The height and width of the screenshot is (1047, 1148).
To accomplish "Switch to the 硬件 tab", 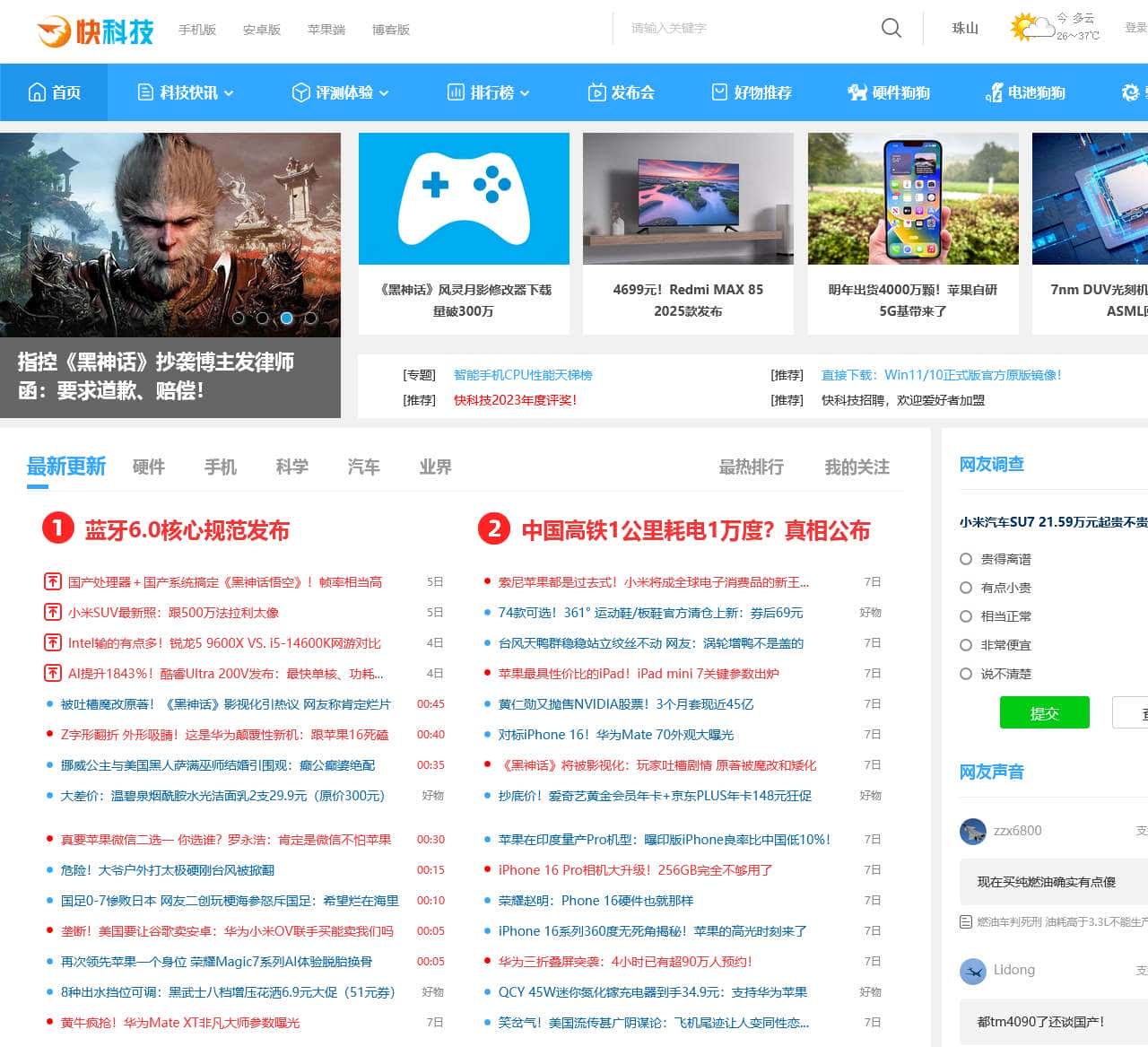I will 149,467.
